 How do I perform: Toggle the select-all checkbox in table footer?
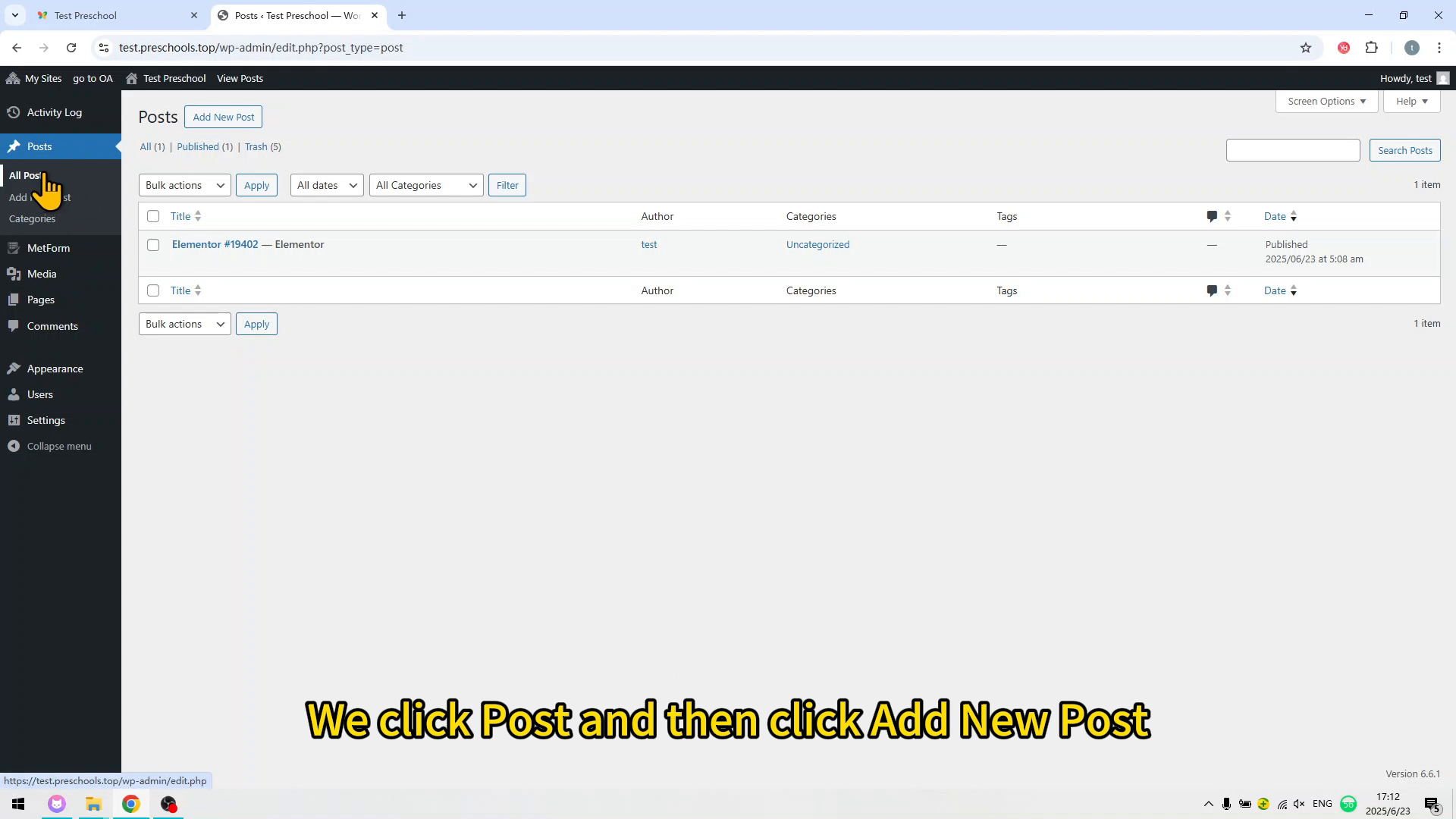[153, 290]
